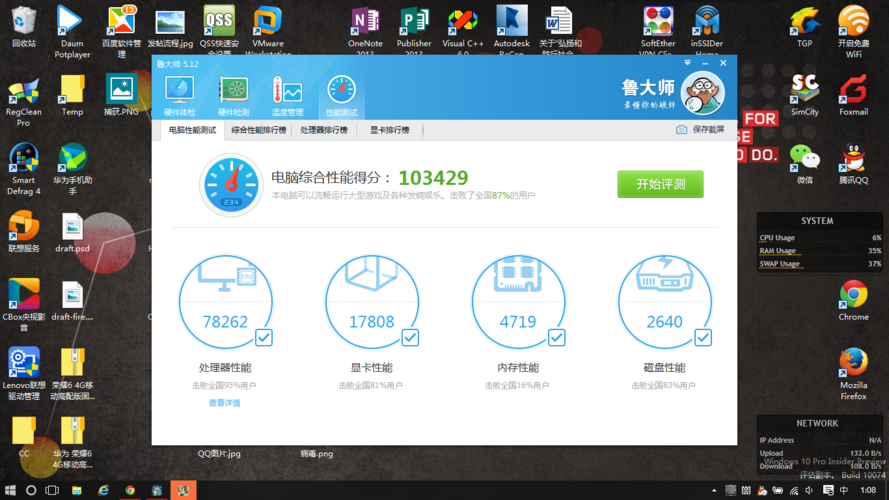
Task: Select the Visual C++ 6.0 desktop icon
Action: pos(463,31)
